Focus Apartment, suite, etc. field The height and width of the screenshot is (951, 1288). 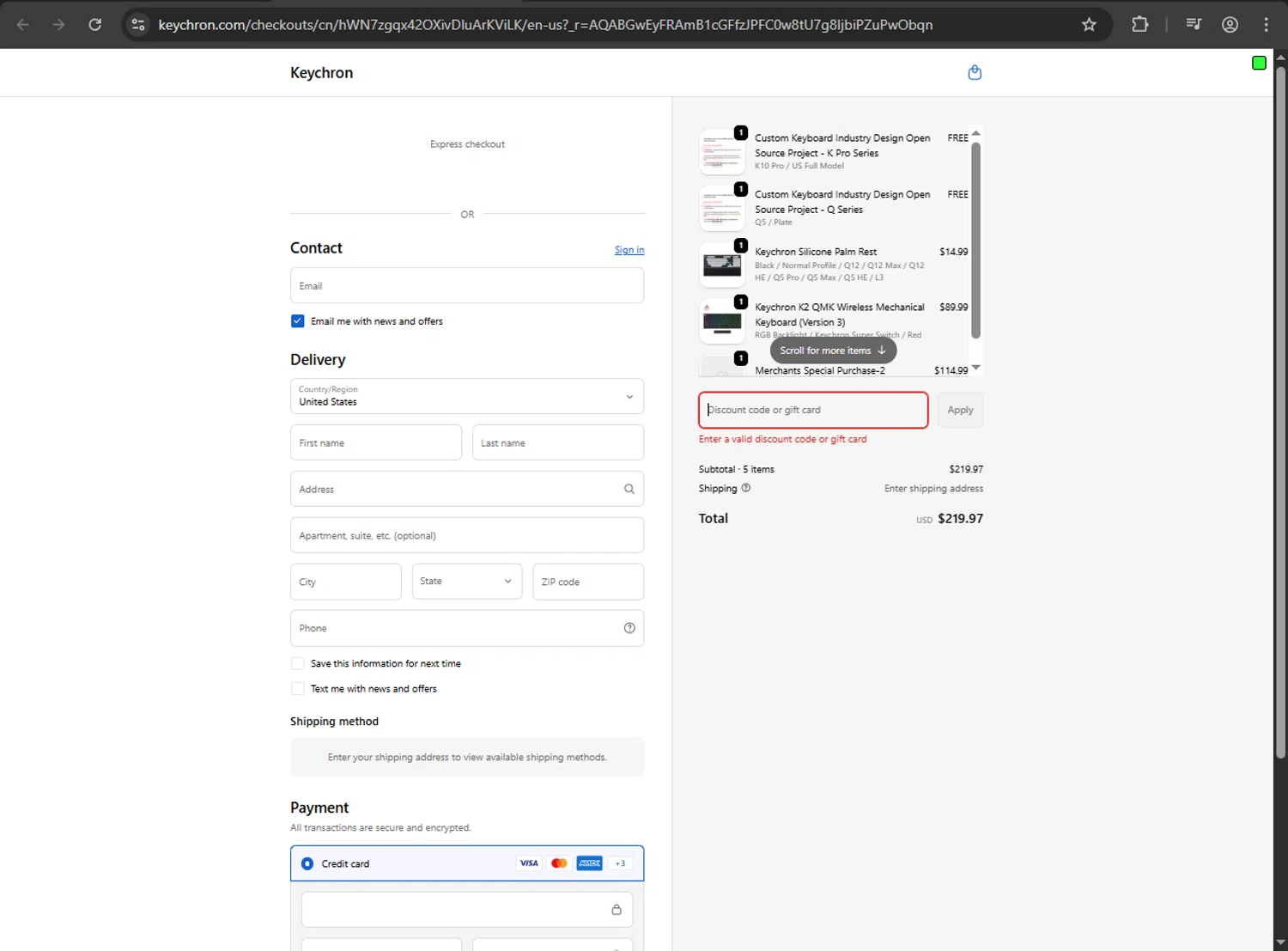[467, 535]
